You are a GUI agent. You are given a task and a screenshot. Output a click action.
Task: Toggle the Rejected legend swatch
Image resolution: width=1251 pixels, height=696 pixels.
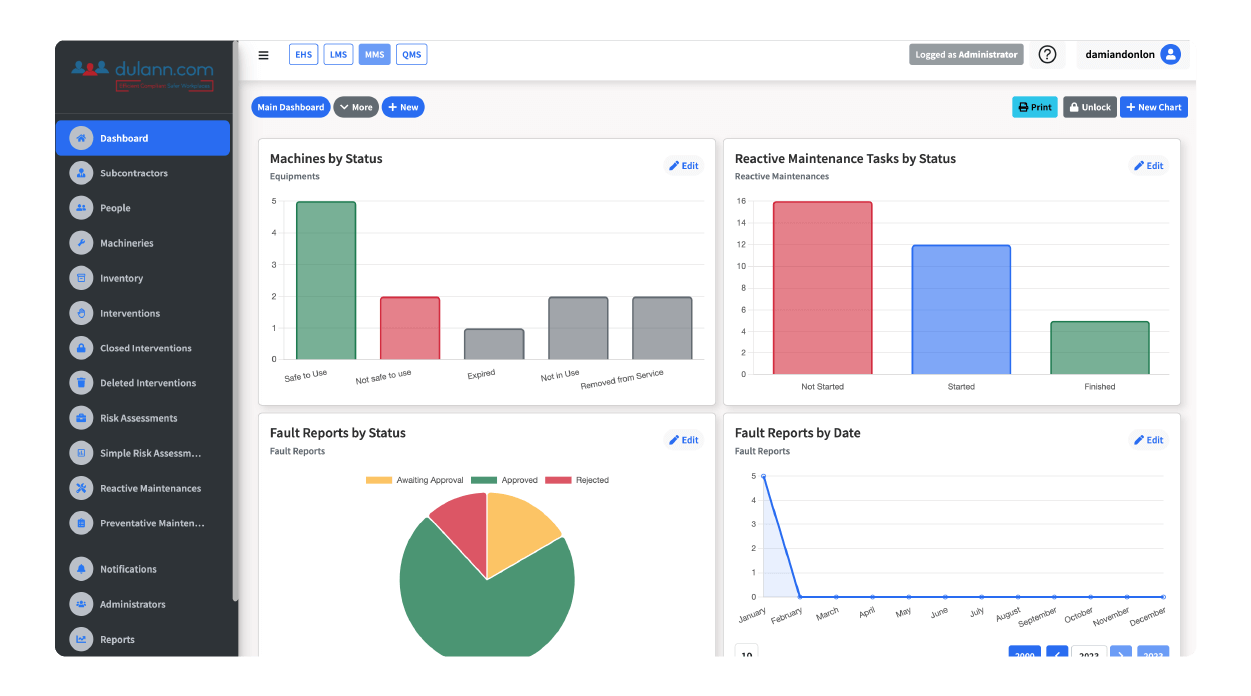pos(558,480)
